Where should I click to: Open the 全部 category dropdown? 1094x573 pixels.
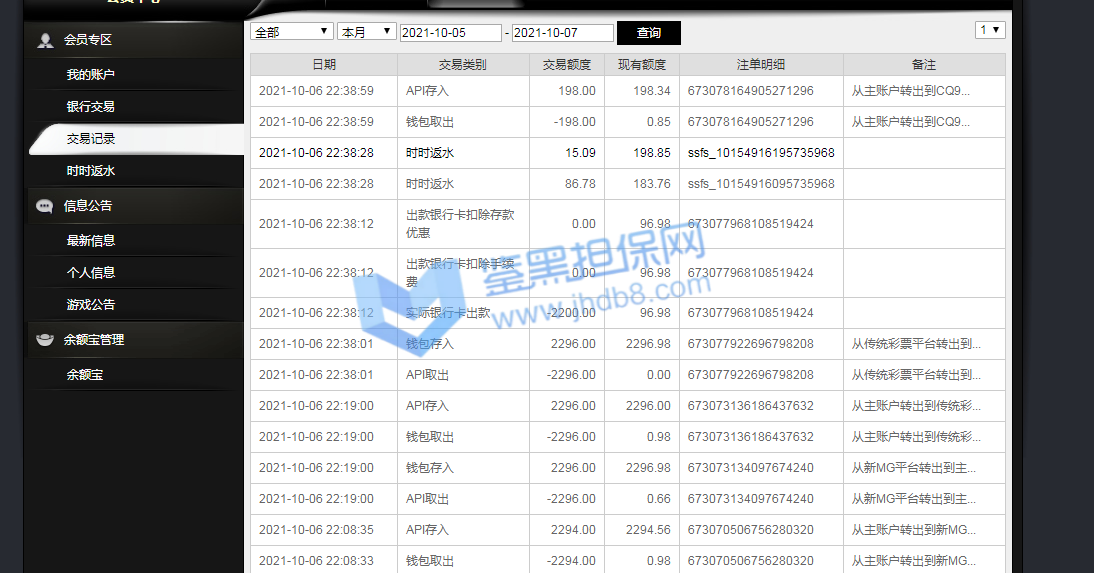tap(291, 32)
